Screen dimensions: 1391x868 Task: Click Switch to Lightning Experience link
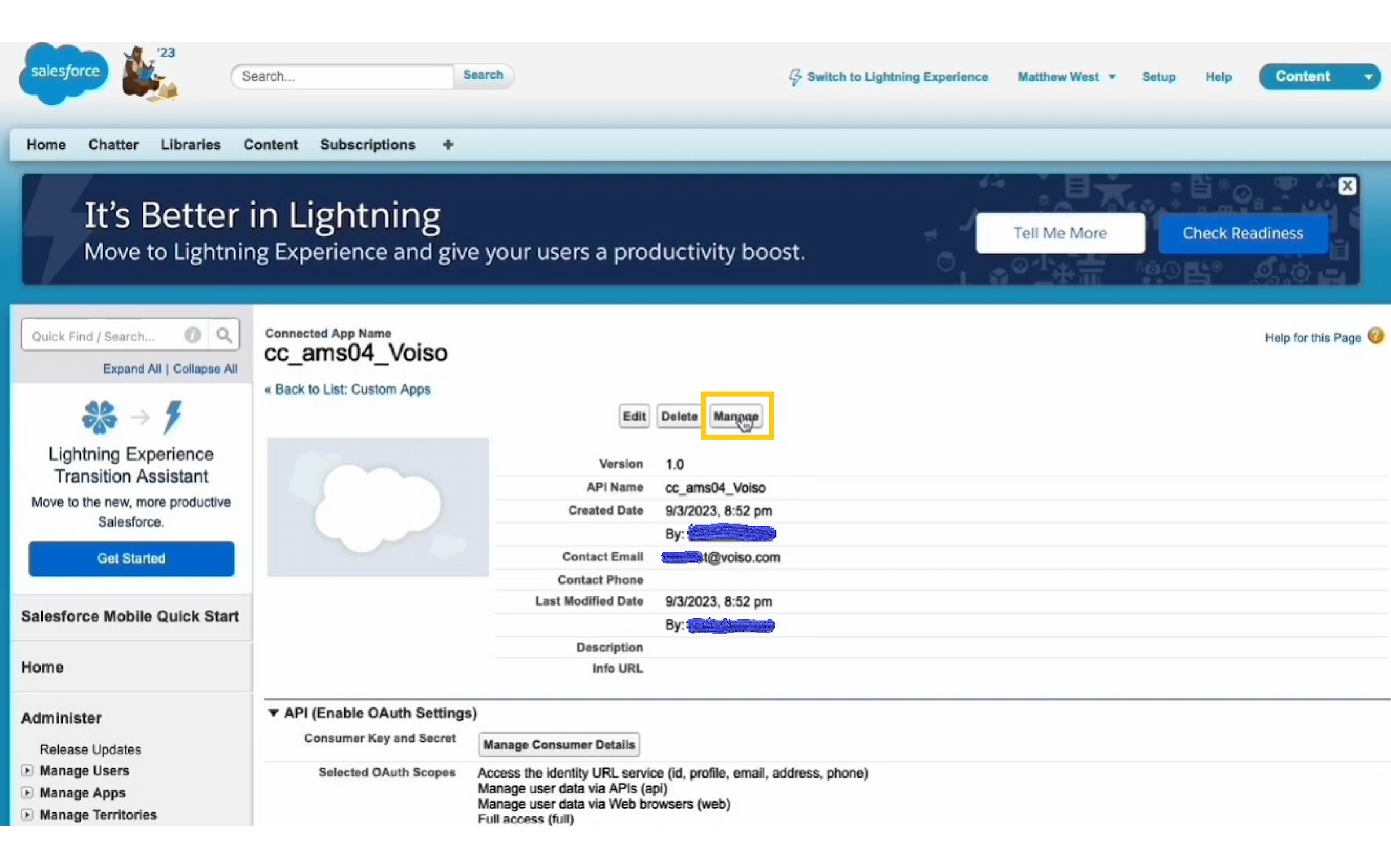pyautogui.click(x=897, y=77)
